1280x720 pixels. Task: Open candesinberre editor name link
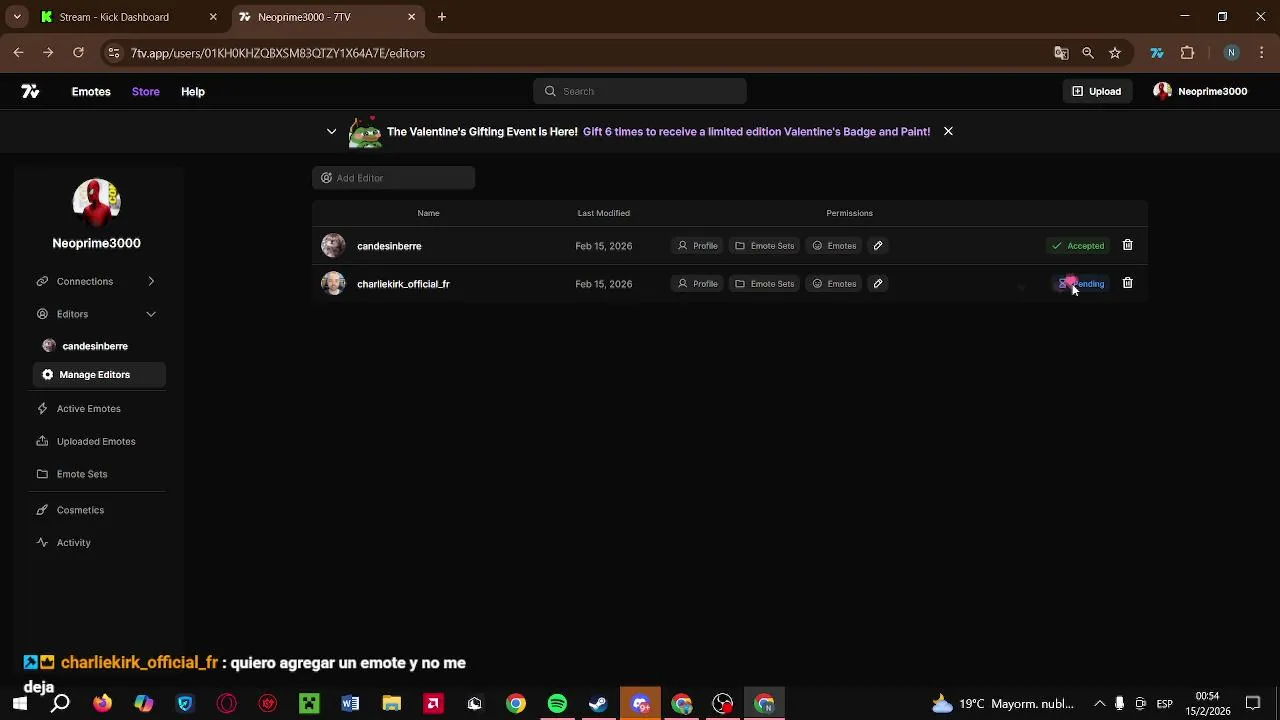point(389,246)
